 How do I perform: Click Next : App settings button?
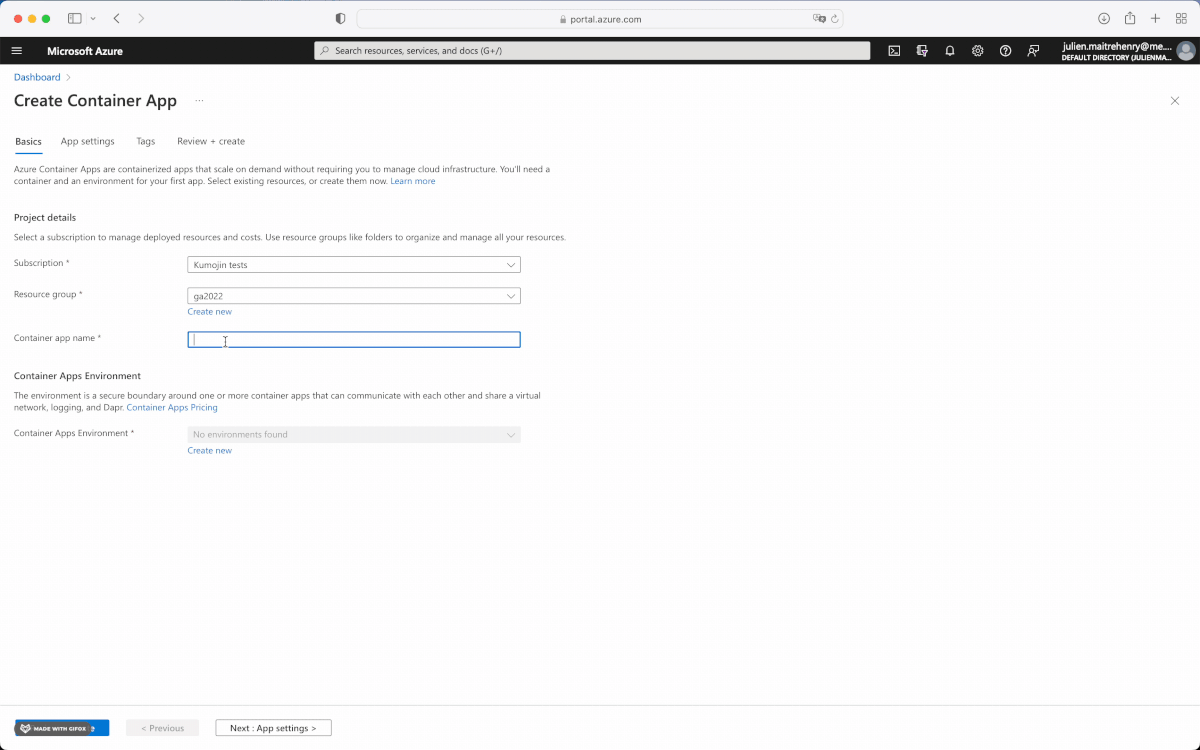click(273, 728)
